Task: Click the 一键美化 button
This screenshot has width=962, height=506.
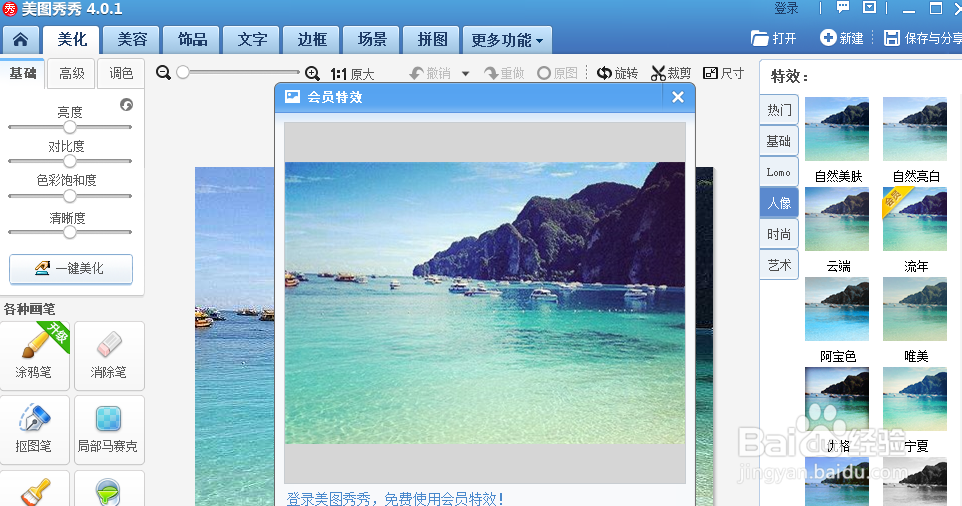Action: click(71, 269)
